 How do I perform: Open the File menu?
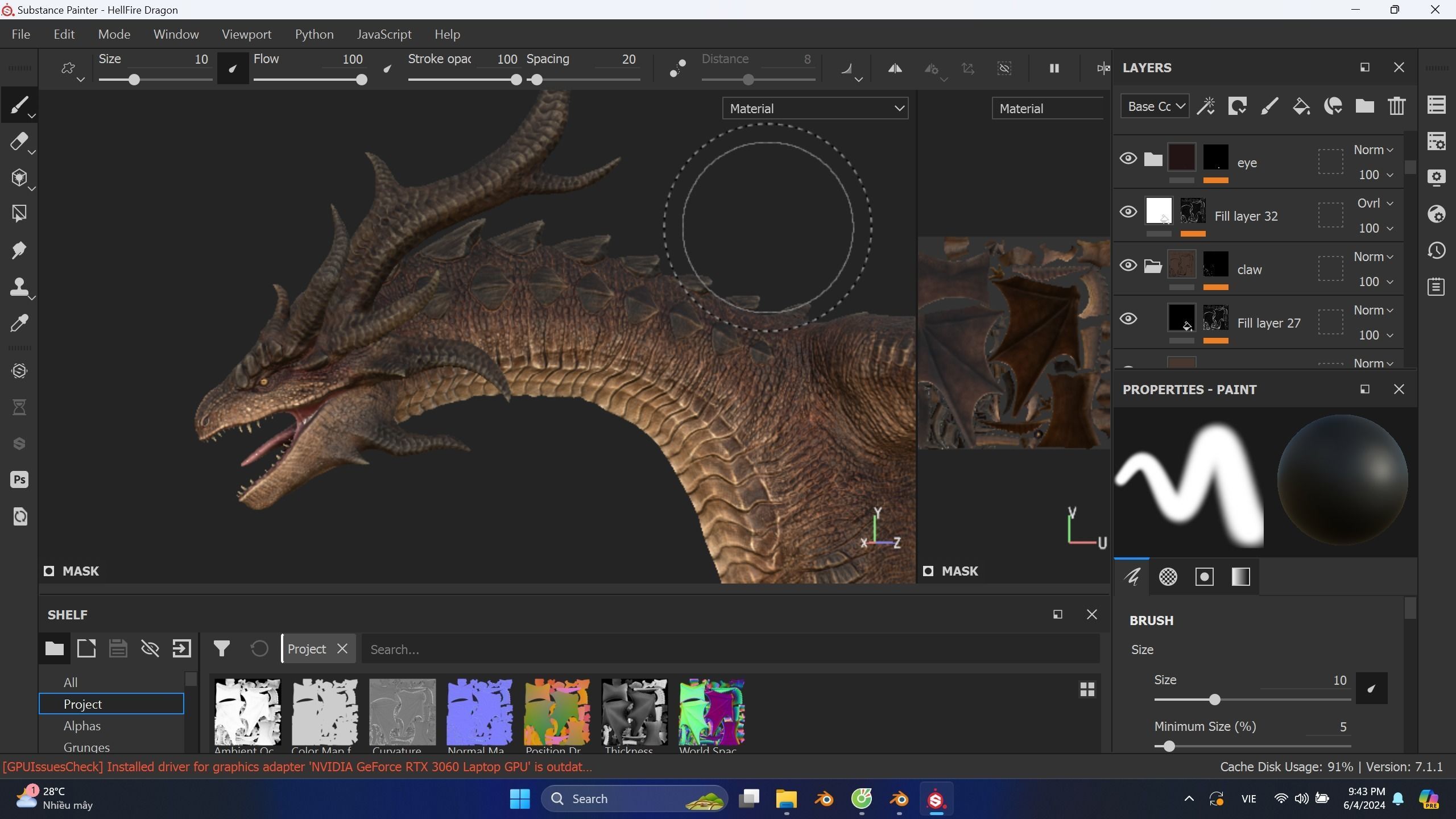click(21, 34)
